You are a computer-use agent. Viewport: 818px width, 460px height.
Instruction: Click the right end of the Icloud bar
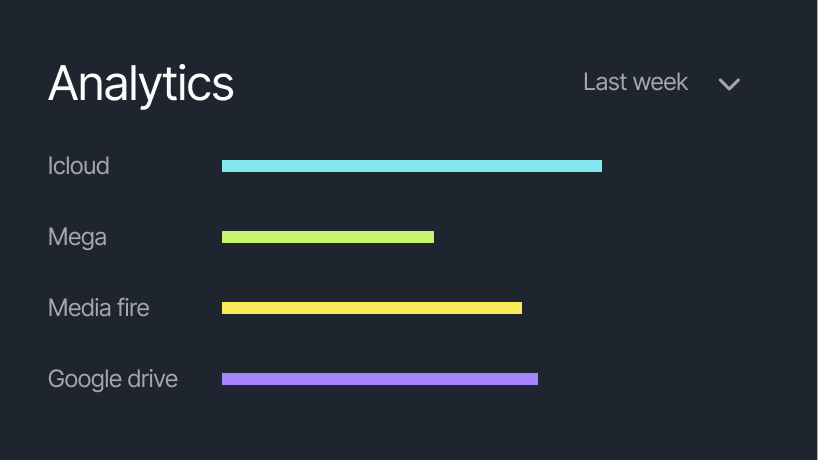point(597,166)
